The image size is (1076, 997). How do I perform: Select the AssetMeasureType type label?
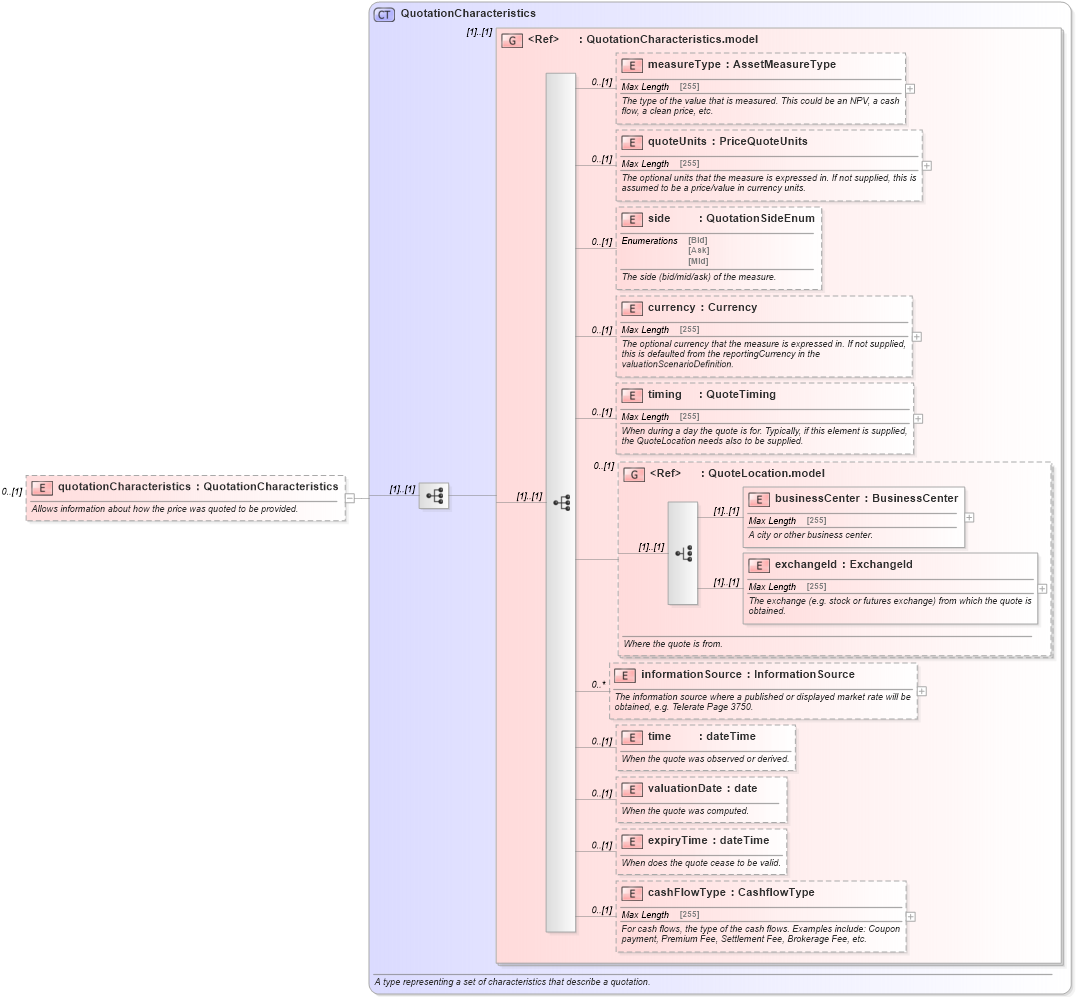(x=784, y=64)
